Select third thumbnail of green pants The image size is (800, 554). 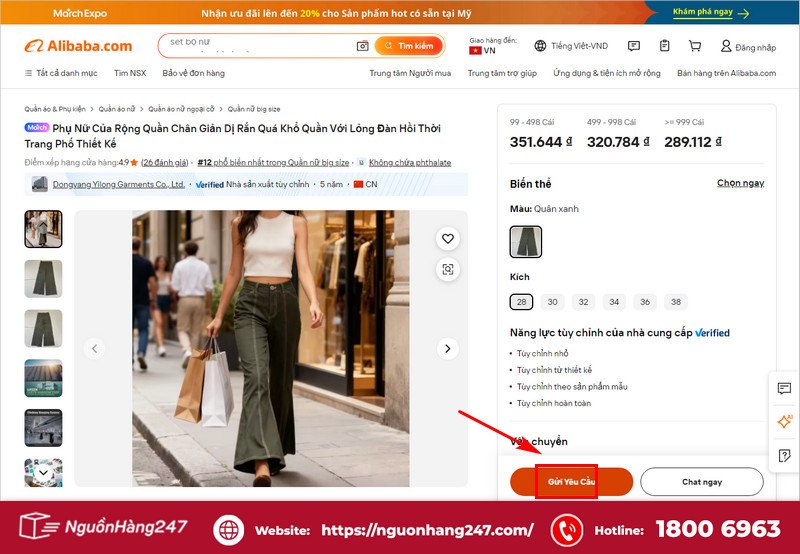point(43,328)
